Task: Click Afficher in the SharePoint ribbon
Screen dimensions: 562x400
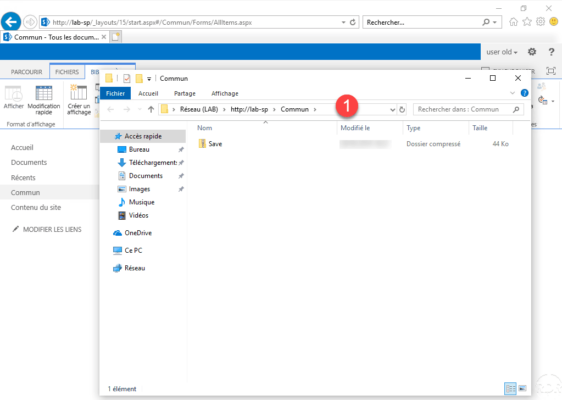Action: 14,97
